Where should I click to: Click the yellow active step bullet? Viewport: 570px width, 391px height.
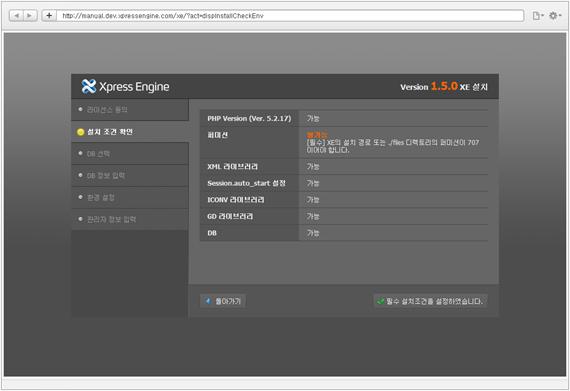[81, 132]
